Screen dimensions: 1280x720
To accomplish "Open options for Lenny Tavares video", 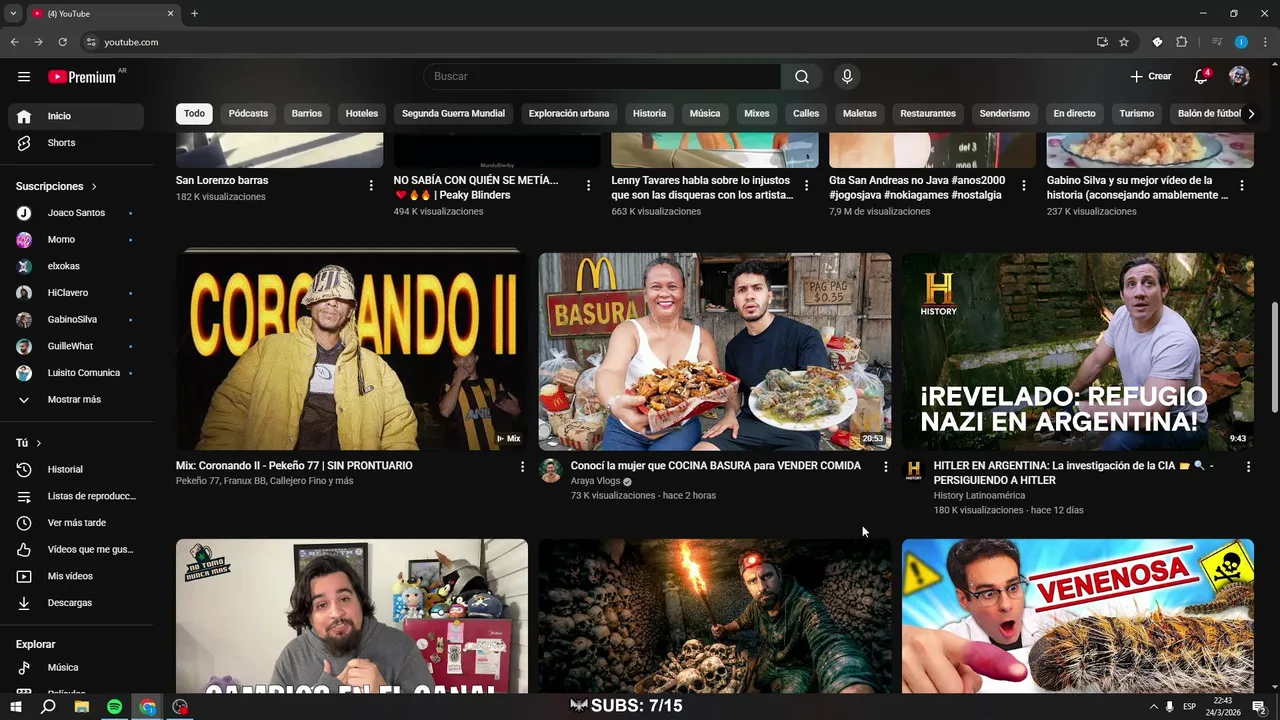I will [806, 185].
